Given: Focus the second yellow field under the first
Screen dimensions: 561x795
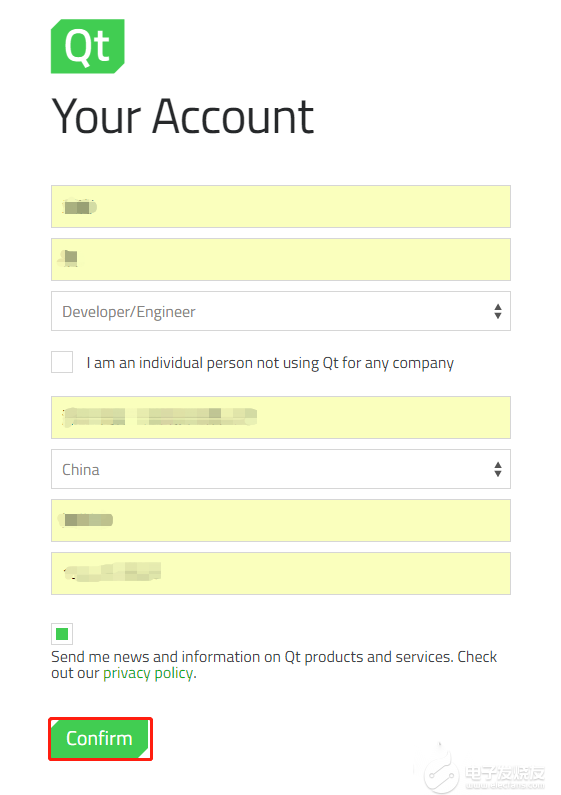Looking at the screenshot, I should [x=280, y=260].
